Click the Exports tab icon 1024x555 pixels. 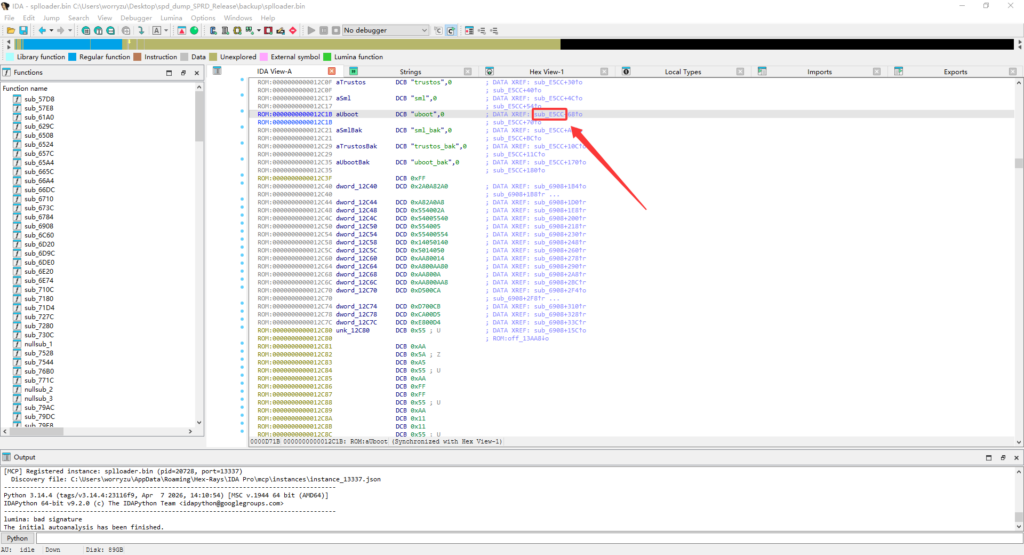899,71
